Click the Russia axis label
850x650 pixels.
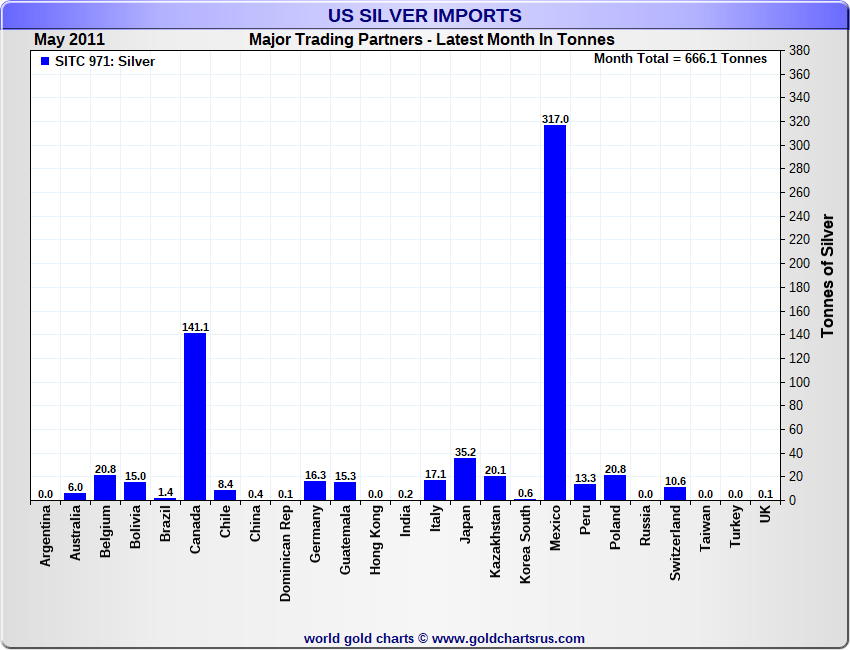coord(645,525)
